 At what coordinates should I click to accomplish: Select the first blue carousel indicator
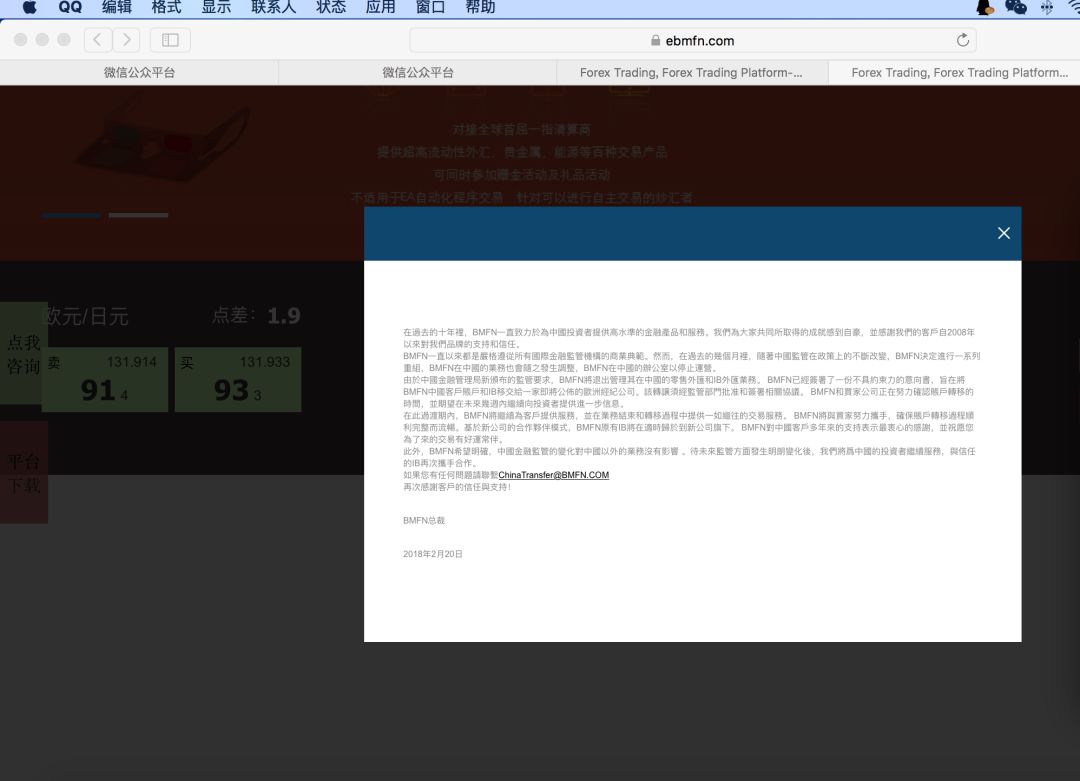[x=71, y=216]
